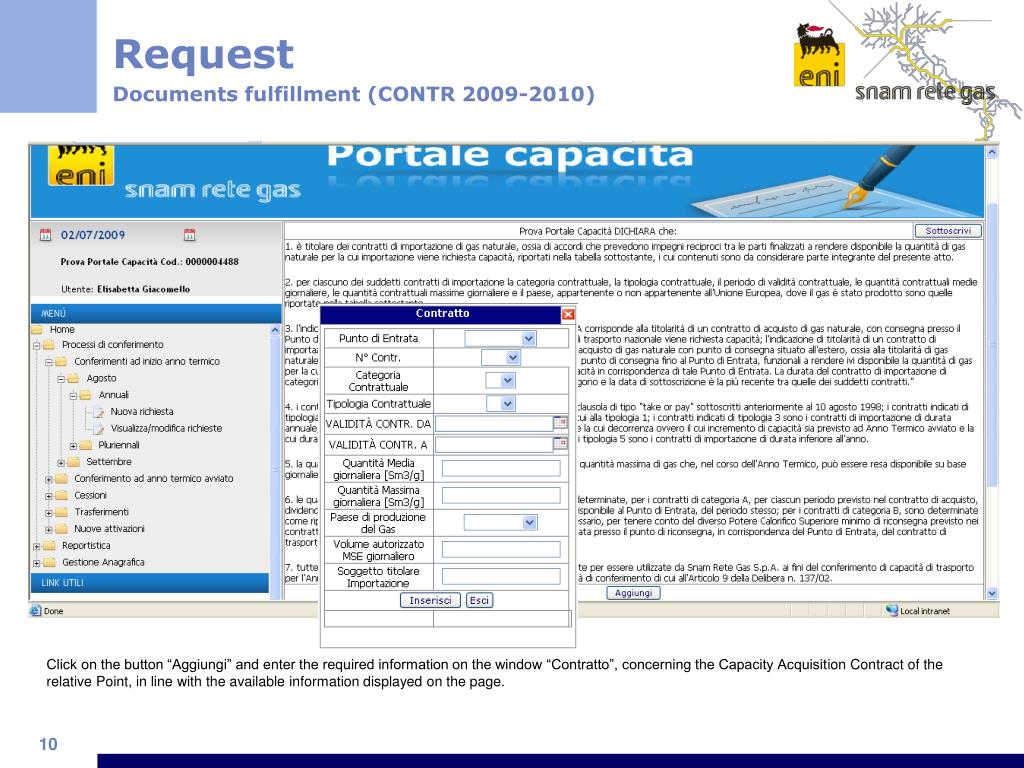
Task: Click the date text 02/07/2009
Action: [92, 235]
